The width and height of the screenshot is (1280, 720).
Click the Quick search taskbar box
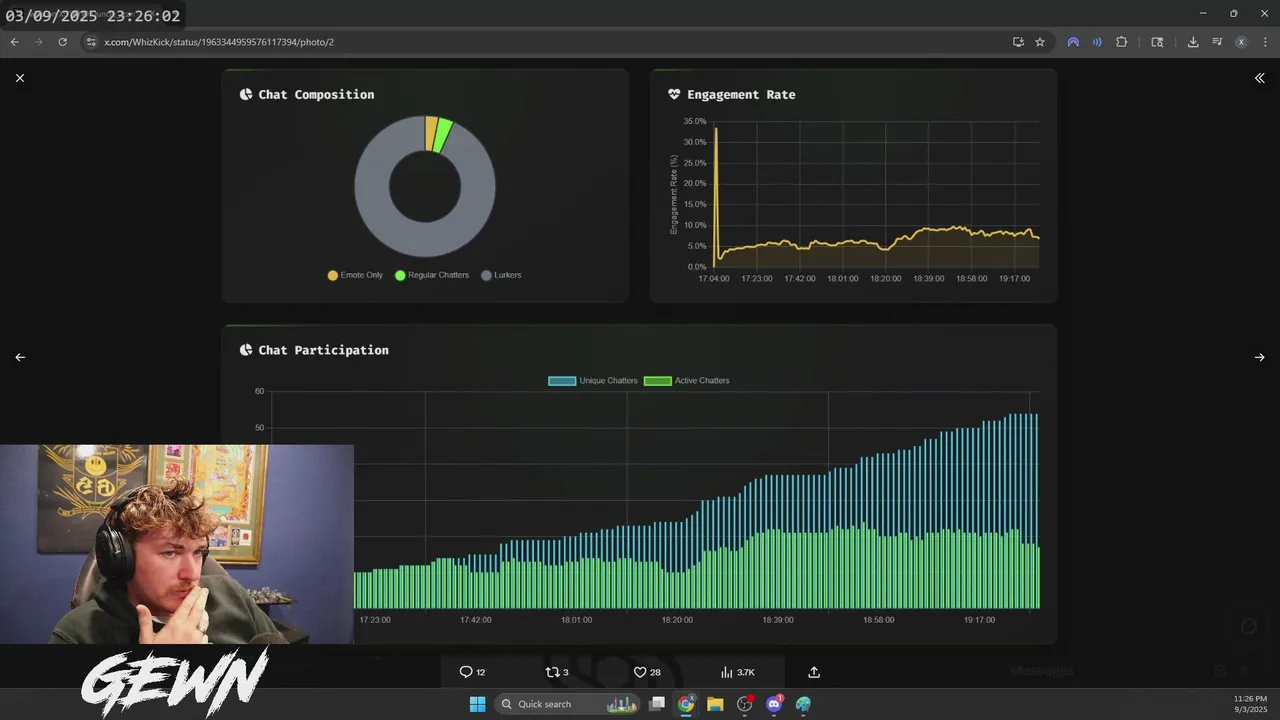point(568,704)
